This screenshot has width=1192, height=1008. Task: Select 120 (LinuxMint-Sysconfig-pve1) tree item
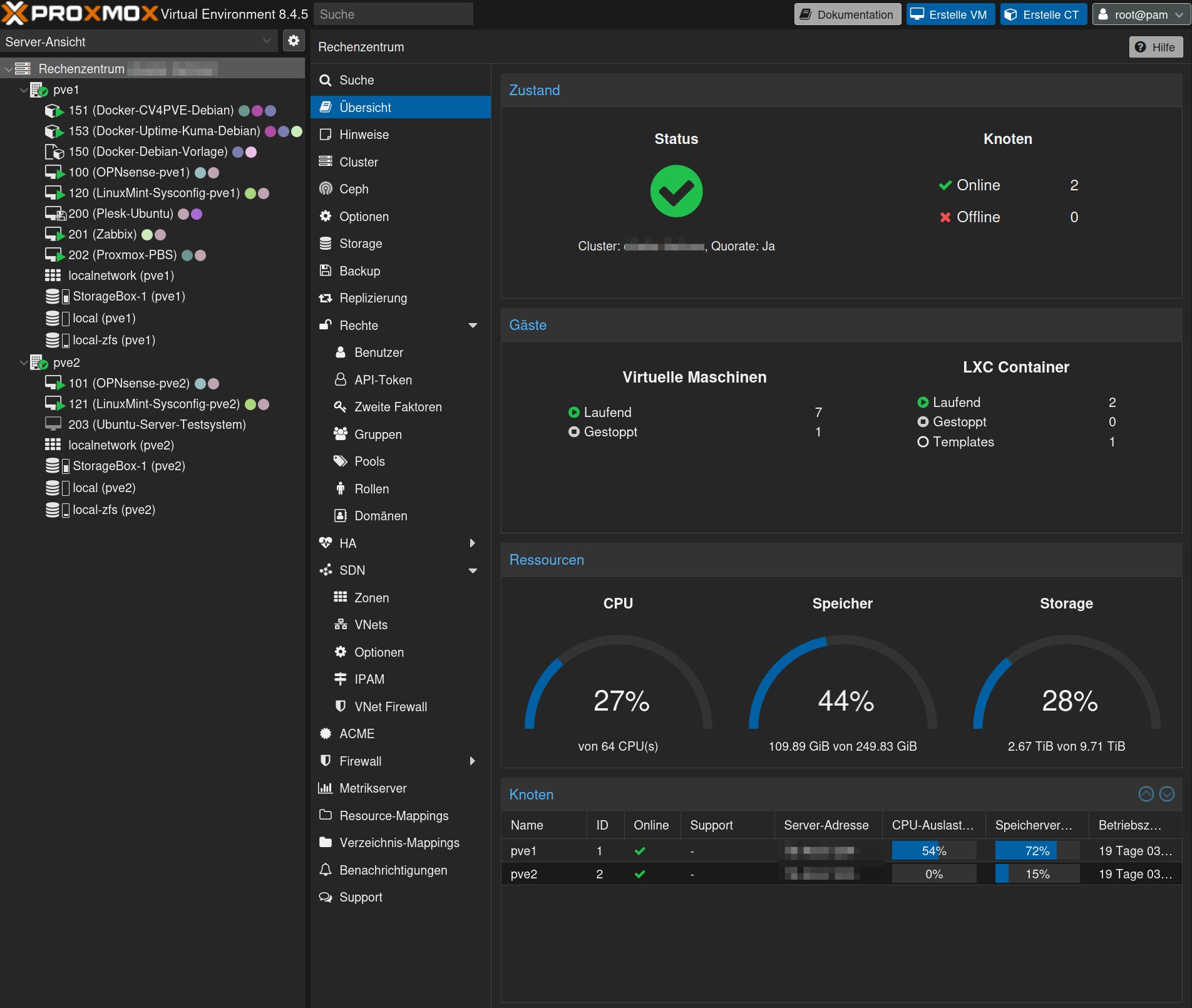pos(154,193)
